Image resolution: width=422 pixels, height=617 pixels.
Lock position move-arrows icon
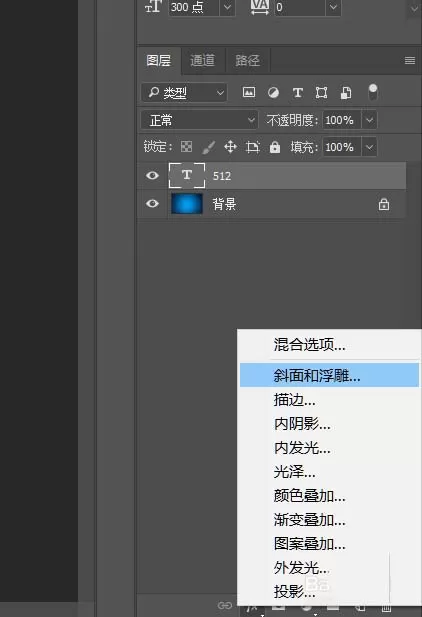pyautogui.click(x=230, y=147)
